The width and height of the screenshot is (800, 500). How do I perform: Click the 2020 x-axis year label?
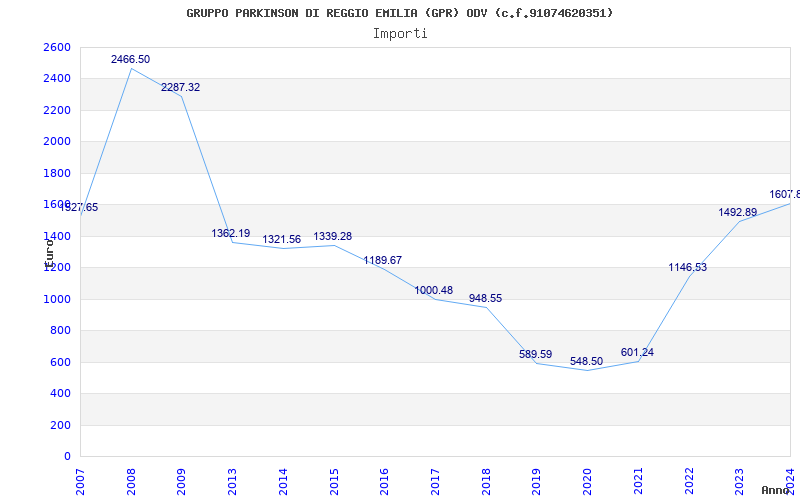coord(587,481)
